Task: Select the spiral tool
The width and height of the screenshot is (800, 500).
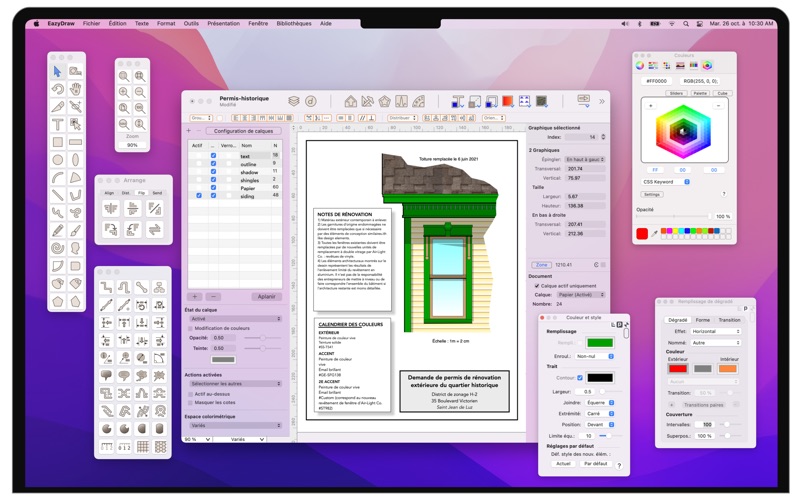Action: pyautogui.click(x=58, y=248)
